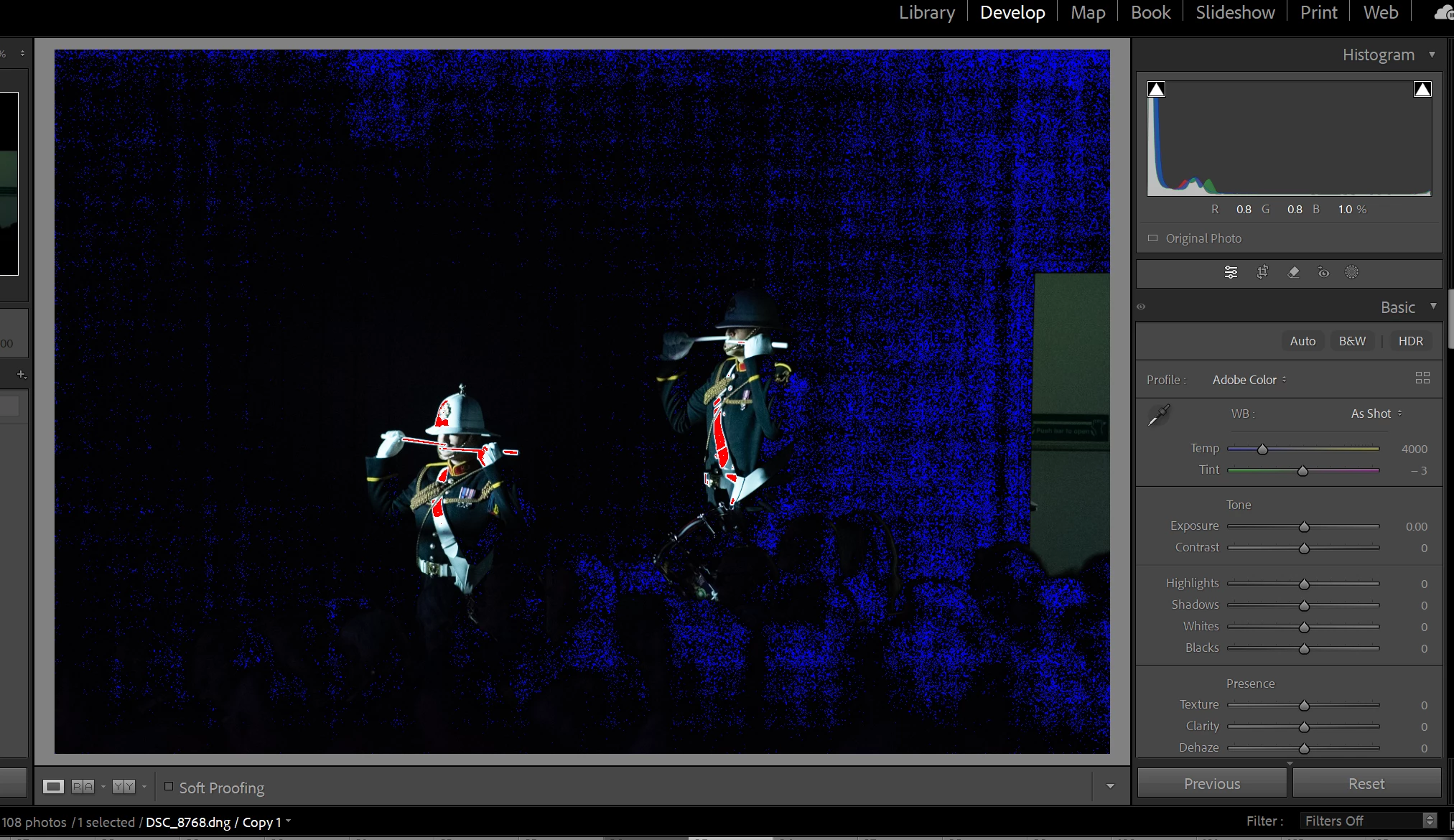Pick the White Balance eyedropper tool

[1158, 415]
